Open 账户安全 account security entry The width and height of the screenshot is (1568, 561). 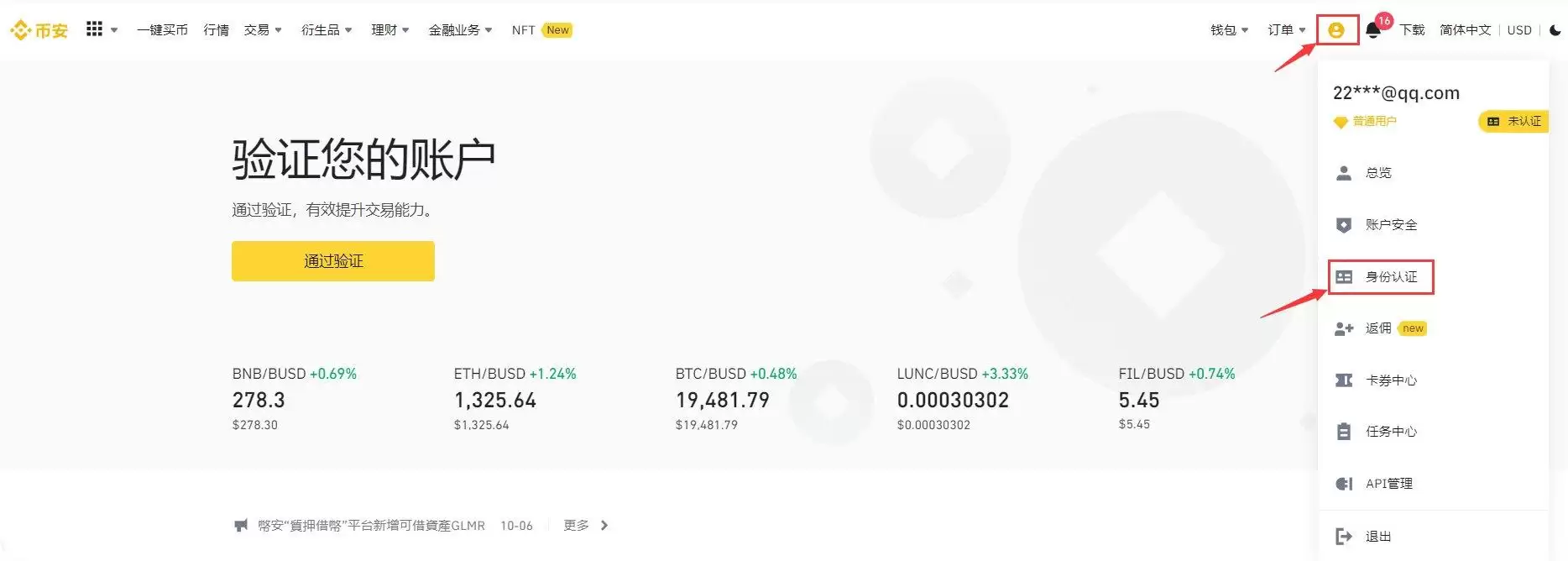tap(1390, 225)
